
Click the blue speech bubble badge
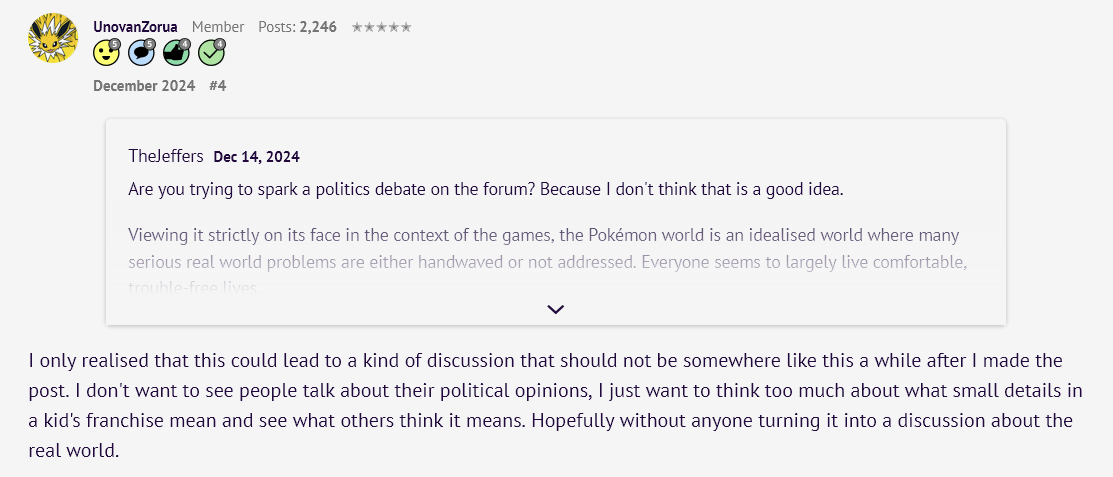tap(141, 52)
